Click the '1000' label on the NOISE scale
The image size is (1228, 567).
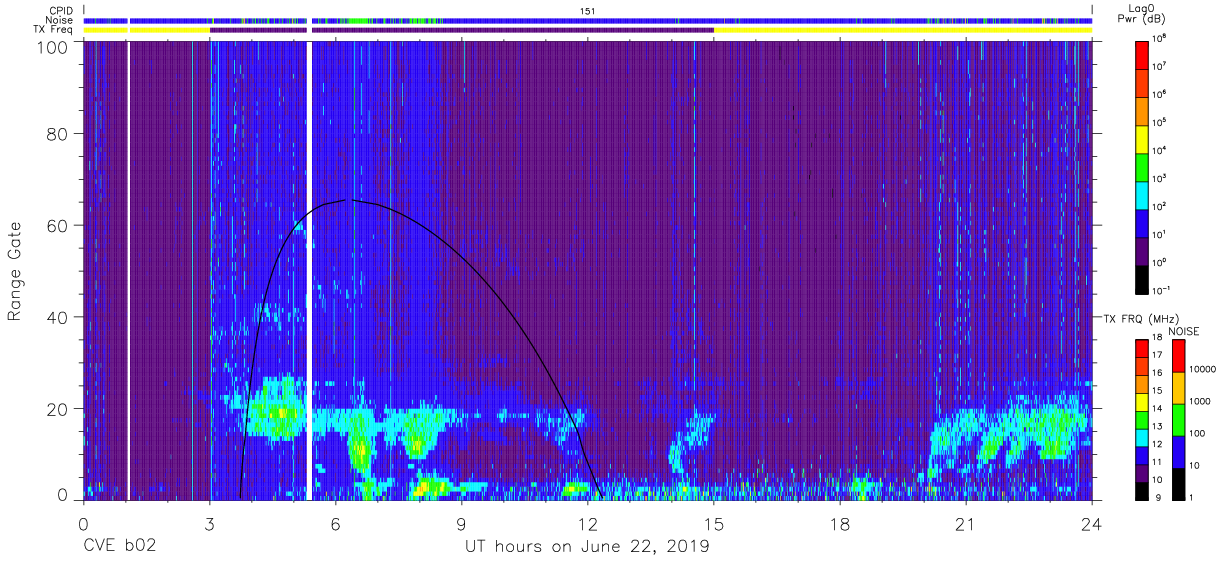1201,401
